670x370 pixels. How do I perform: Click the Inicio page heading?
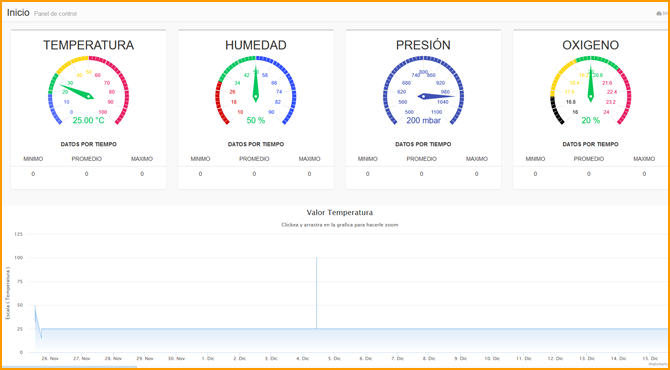pos(18,12)
